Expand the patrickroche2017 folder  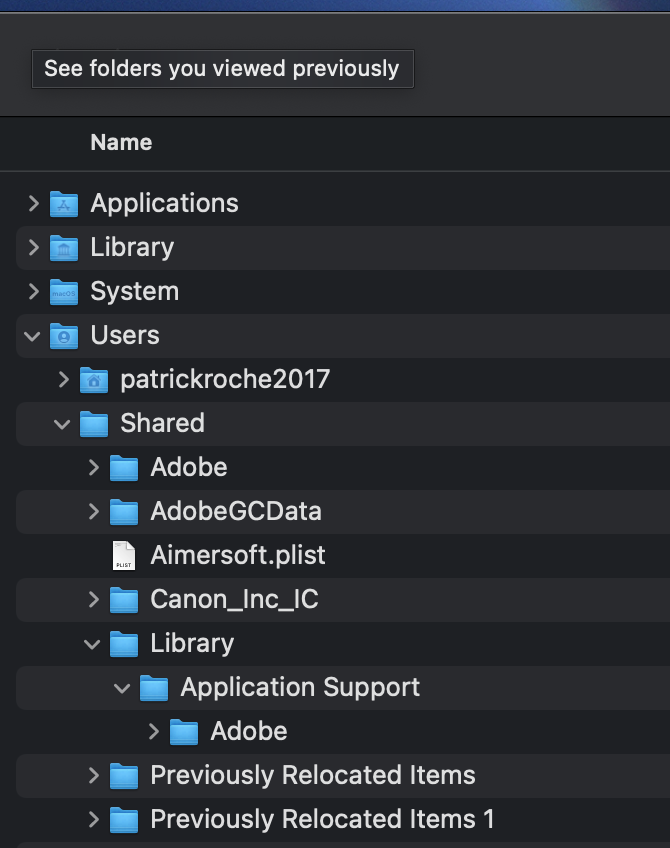click(64, 380)
